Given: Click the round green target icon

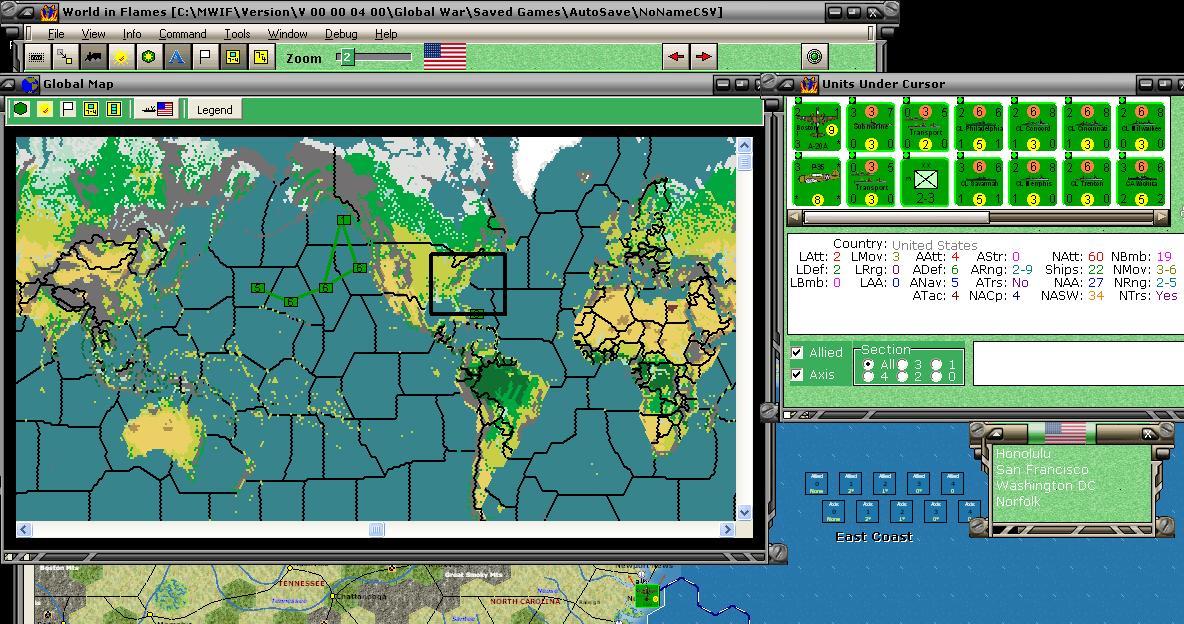Looking at the screenshot, I should pos(814,57).
